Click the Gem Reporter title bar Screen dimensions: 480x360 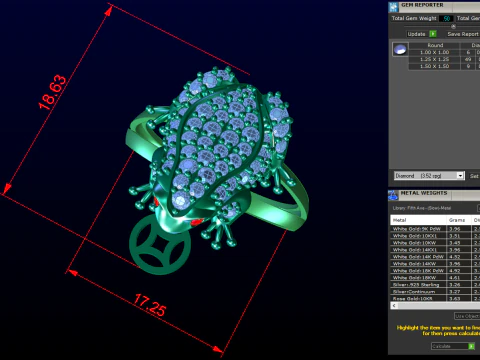point(434,6)
